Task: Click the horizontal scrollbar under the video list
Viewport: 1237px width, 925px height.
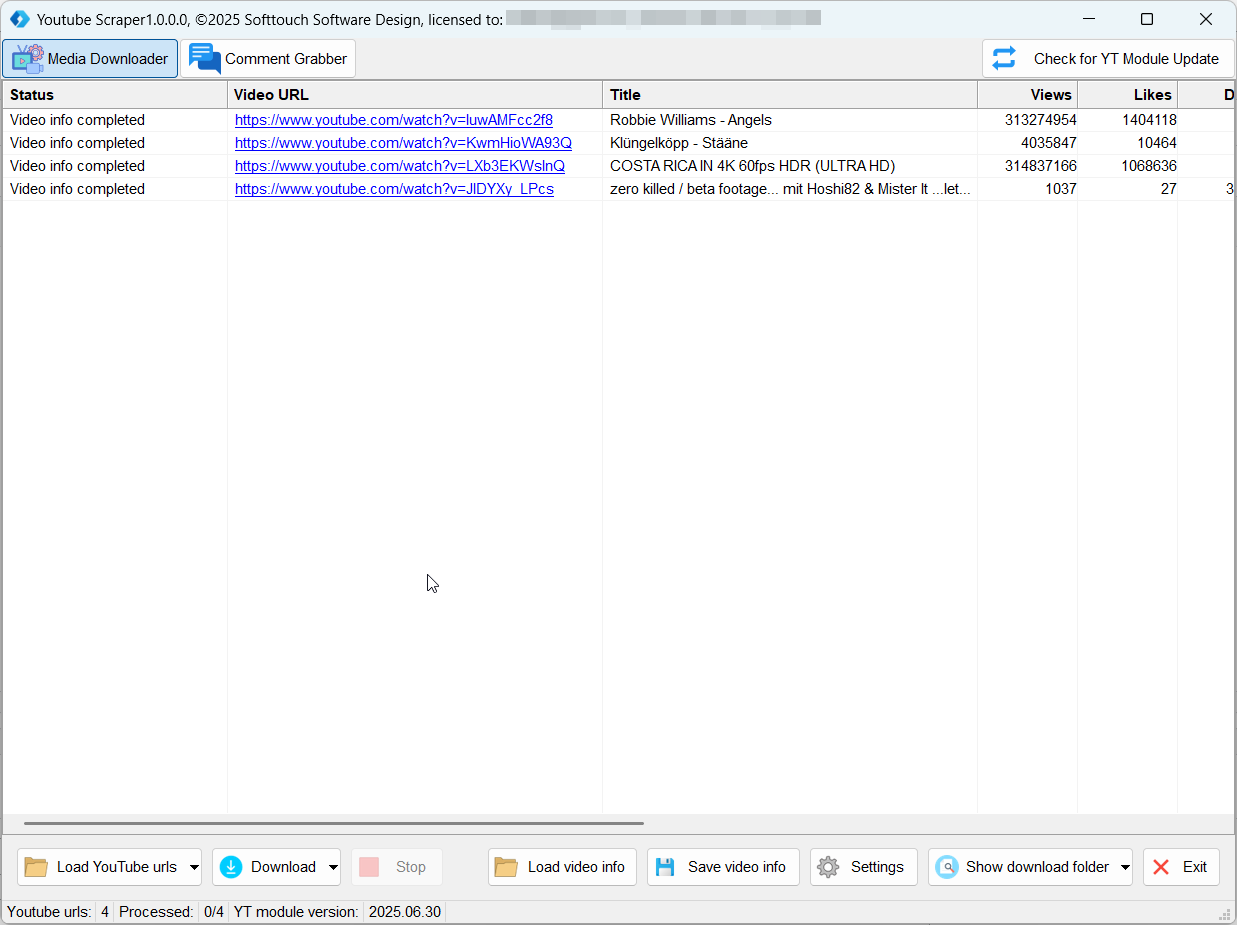Action: [x=334, y=824]
